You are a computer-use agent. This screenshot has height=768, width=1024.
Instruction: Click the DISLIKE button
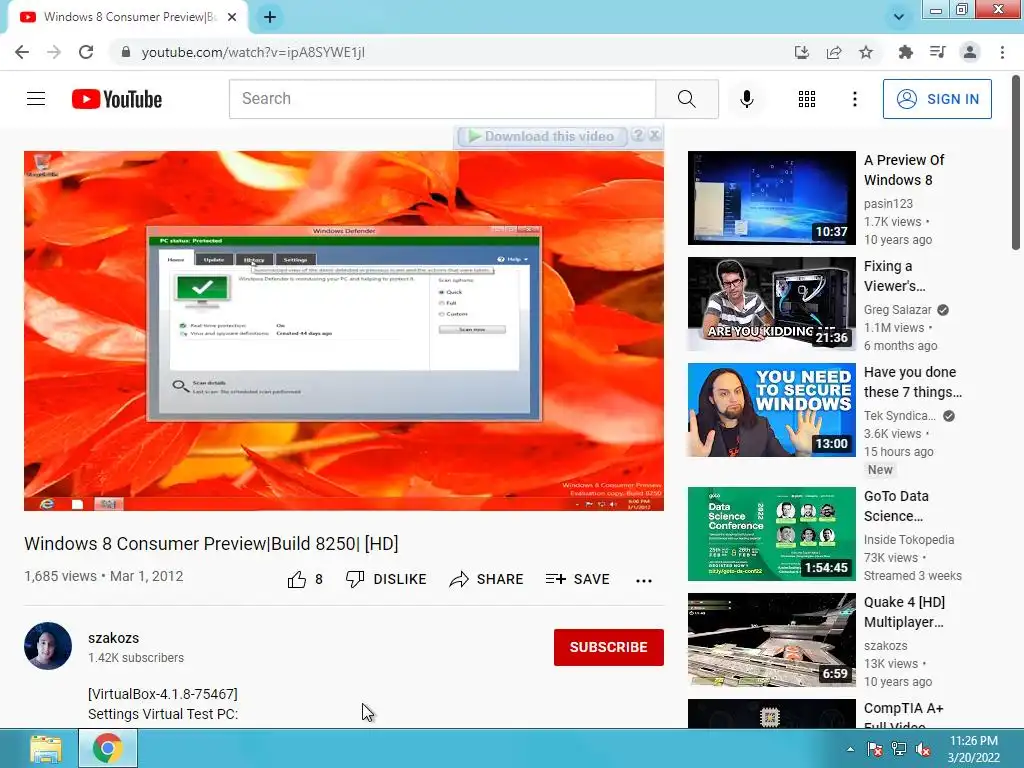coord(386,579)
